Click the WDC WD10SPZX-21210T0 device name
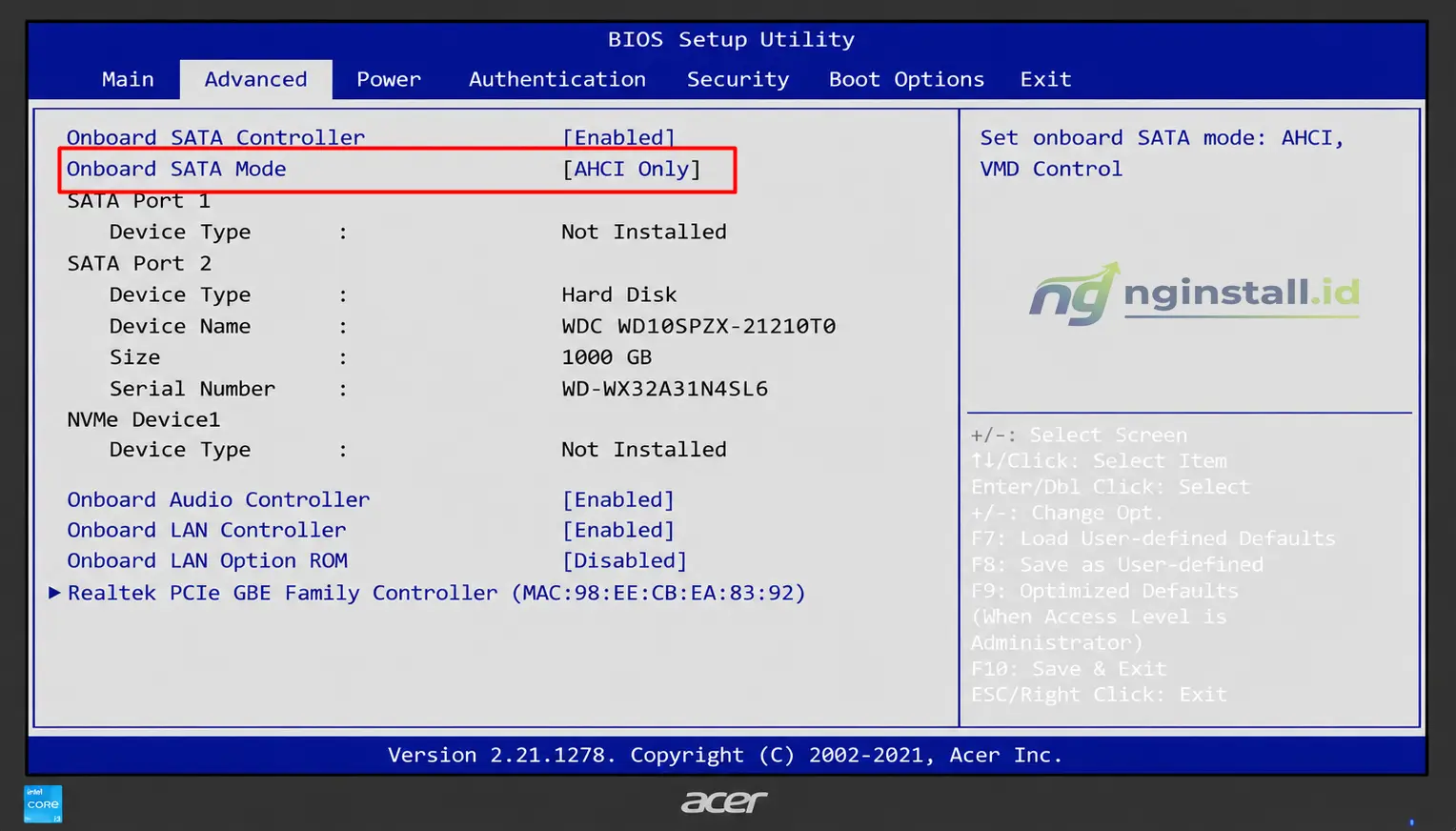The image size is (1456, 831). pyautogui.click(x=698, y=326)
